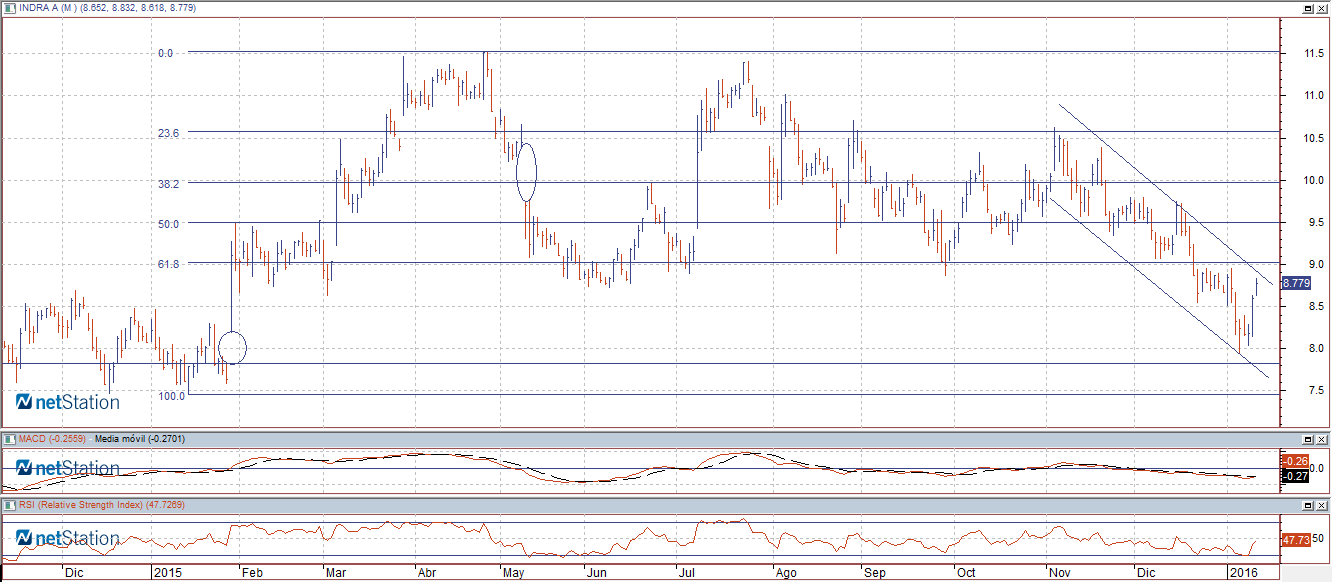Select the MACD (-0.2559) label

pos(53,439)
